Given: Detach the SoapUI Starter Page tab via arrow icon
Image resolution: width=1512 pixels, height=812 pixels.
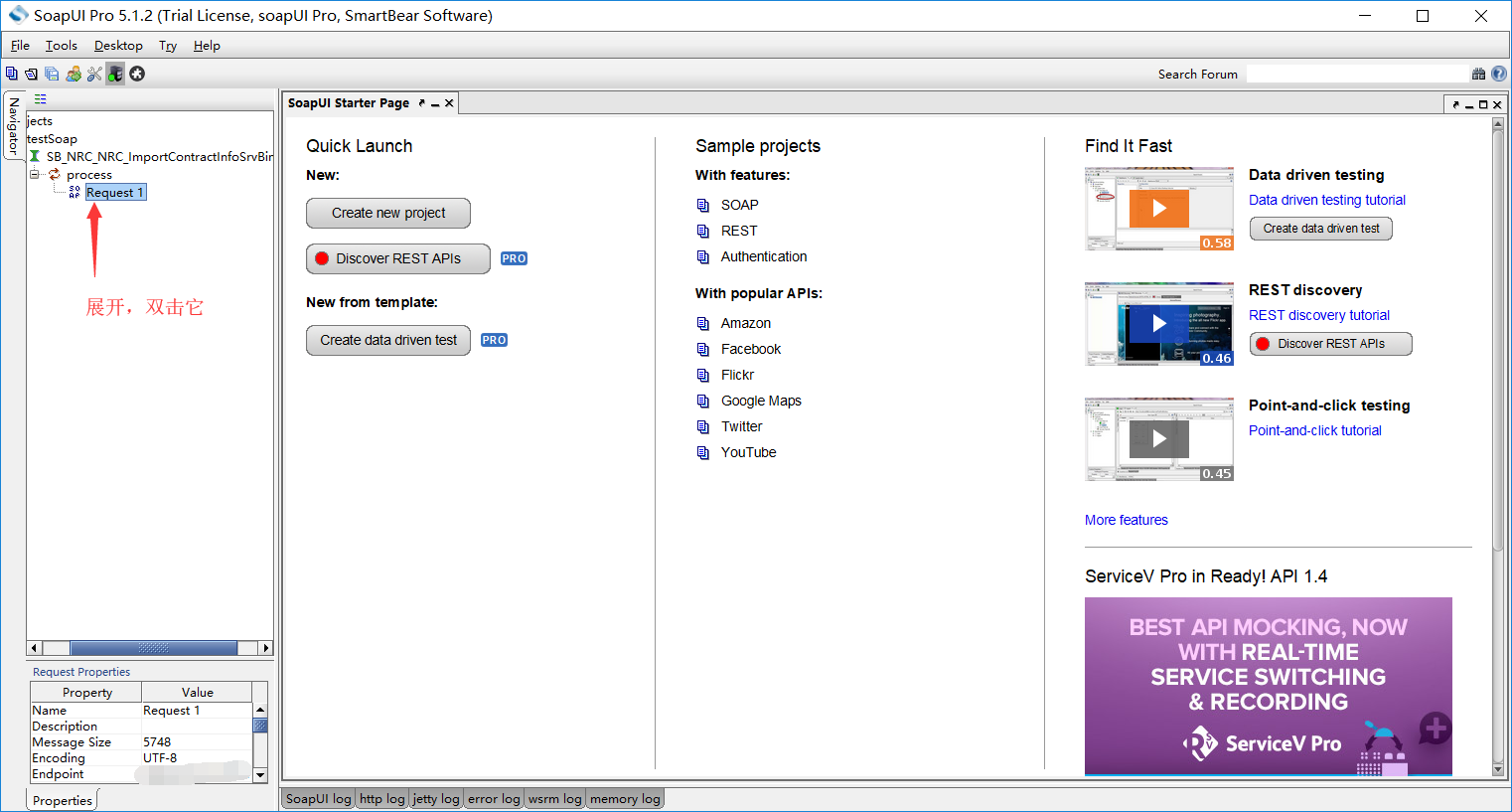Looking at the screenshot, I should [422, 103].
